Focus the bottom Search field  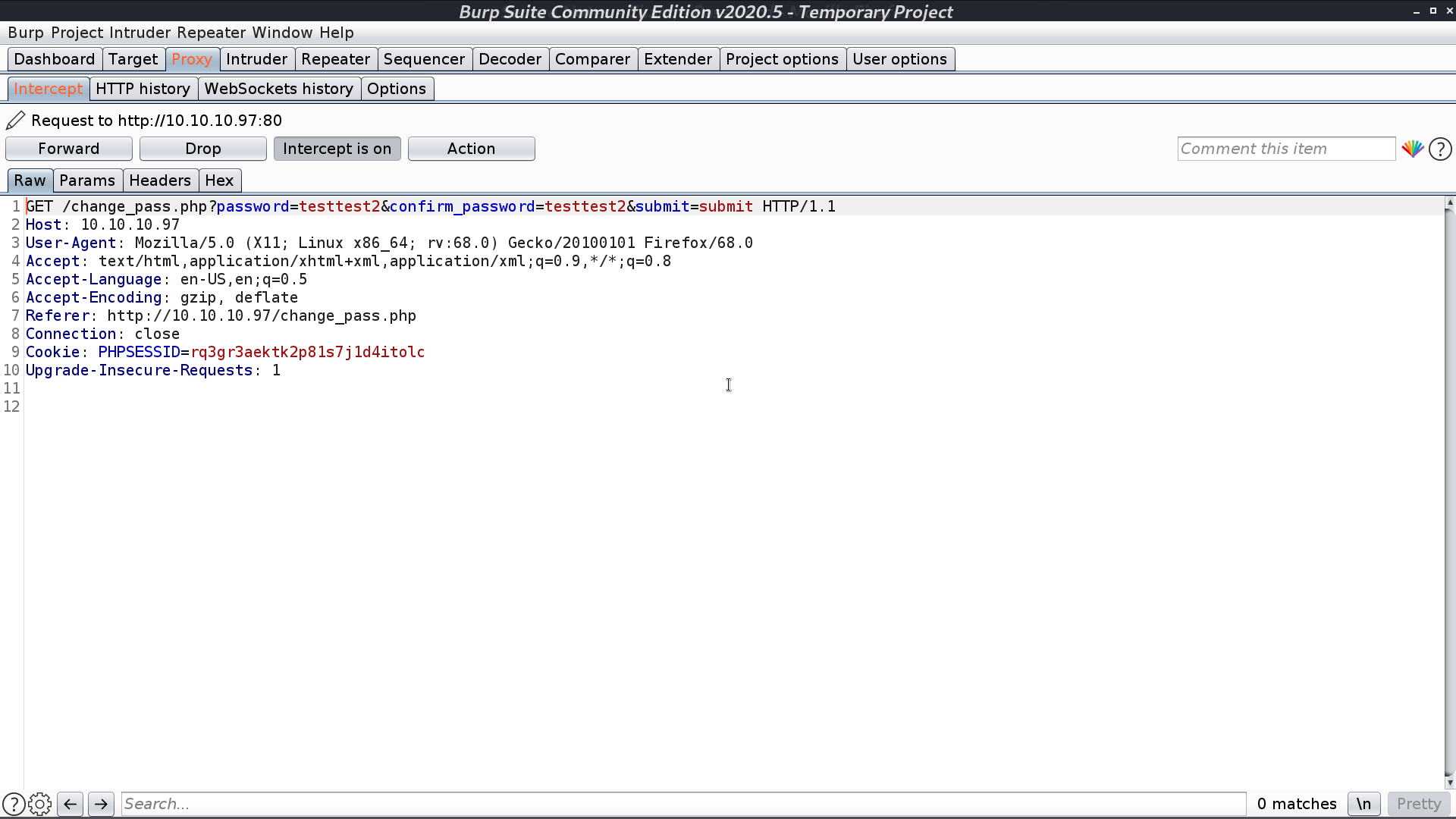pos(683,804)
